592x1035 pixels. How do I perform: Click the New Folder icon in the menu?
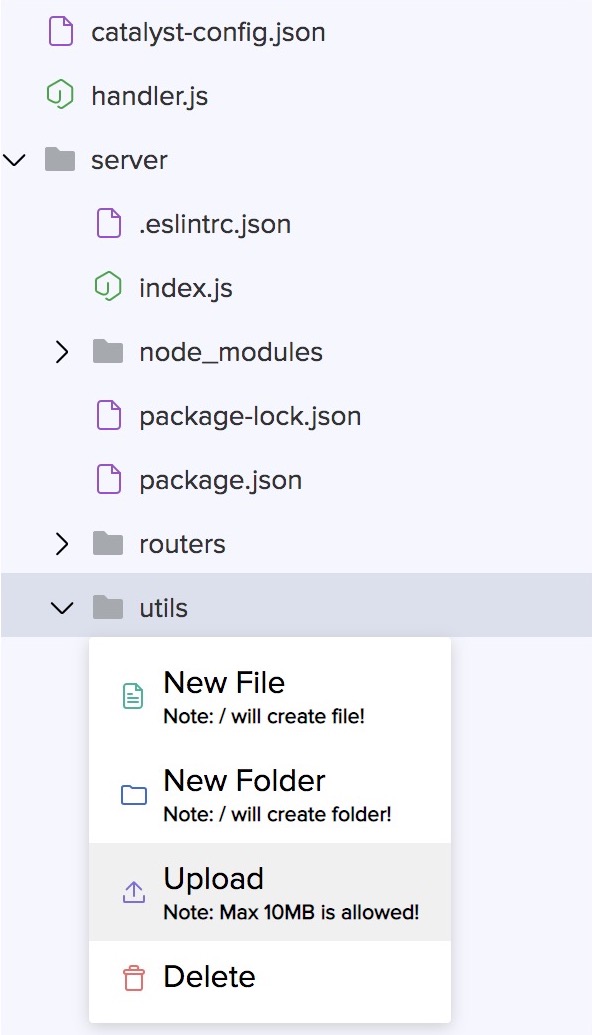pyautogui.click(x=134, y=792)
